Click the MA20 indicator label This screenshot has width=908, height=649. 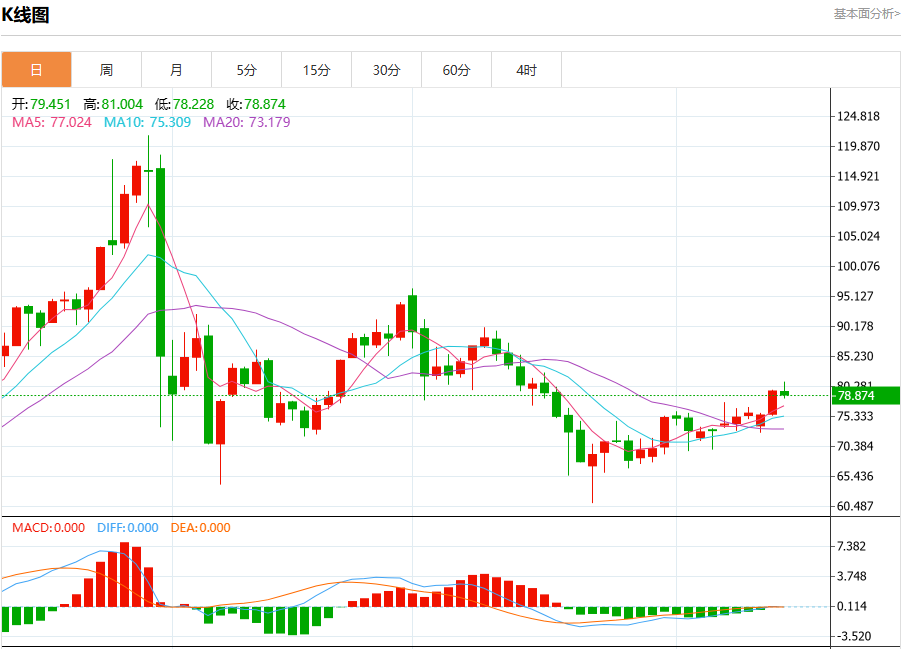[247, 122]
